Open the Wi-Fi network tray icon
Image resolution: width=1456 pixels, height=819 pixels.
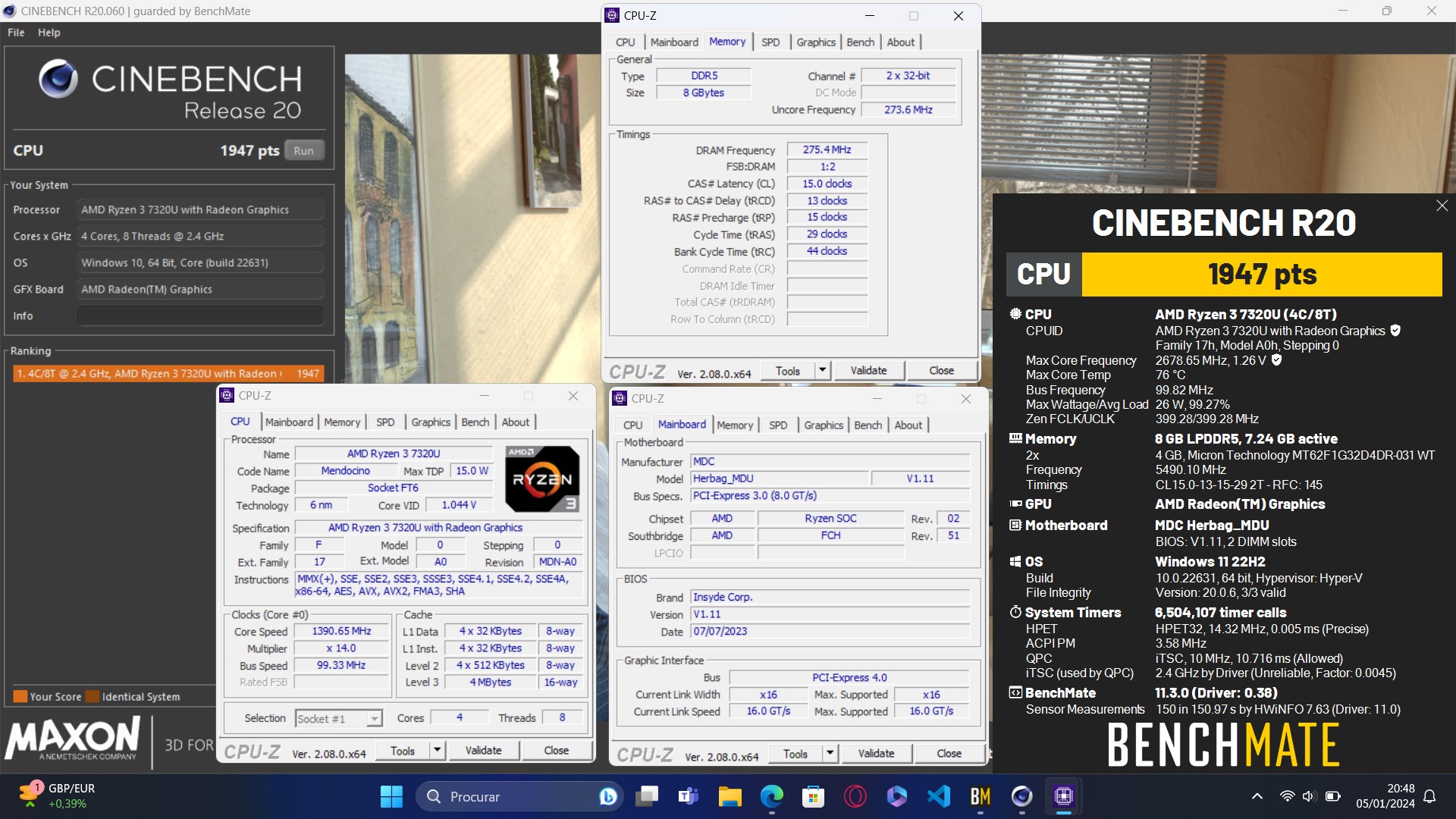tap(1287, 796)
